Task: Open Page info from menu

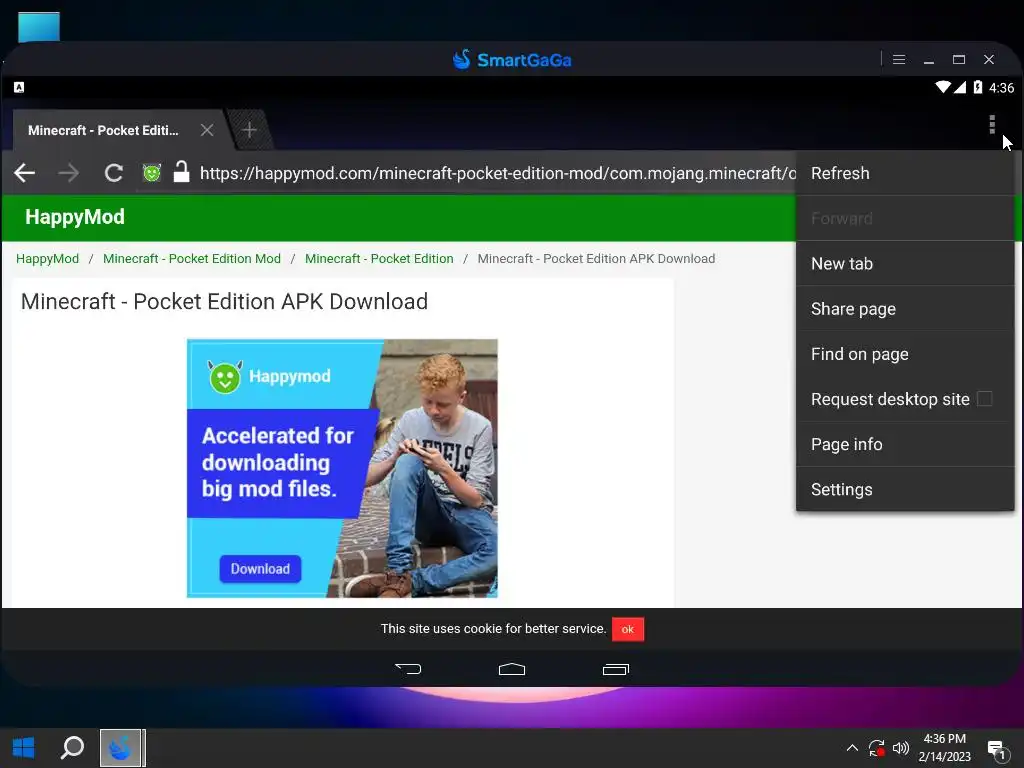Action: (x=905, y=444)
